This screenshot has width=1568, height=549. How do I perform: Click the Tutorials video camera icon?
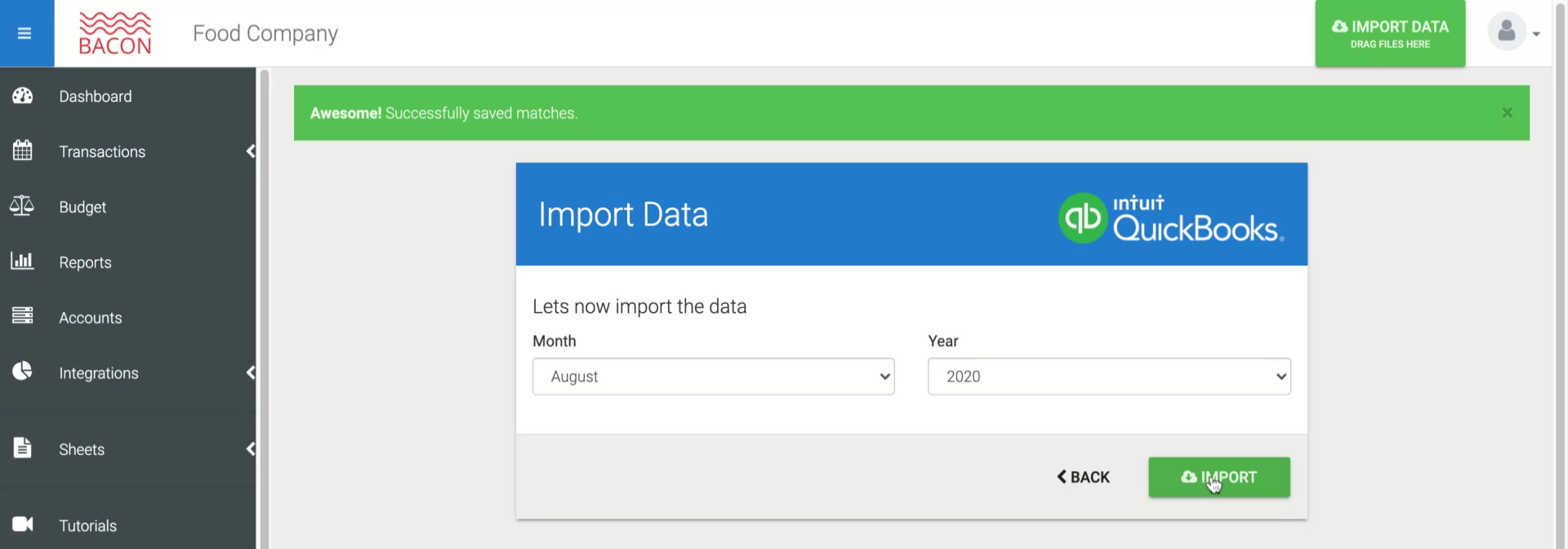pos(23,524)
